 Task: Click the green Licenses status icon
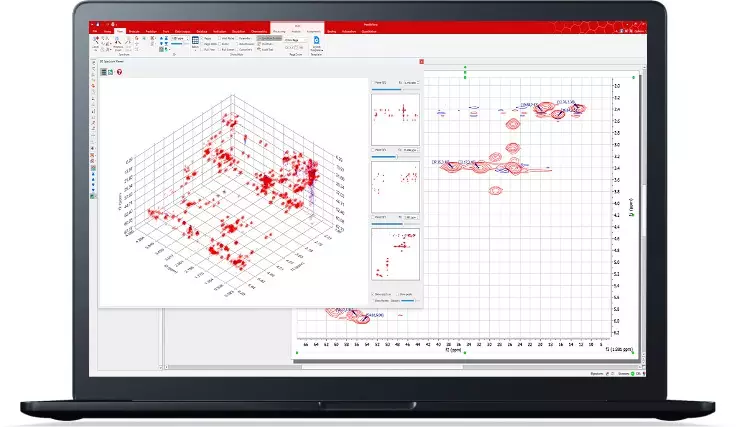[x=633, y=374]
